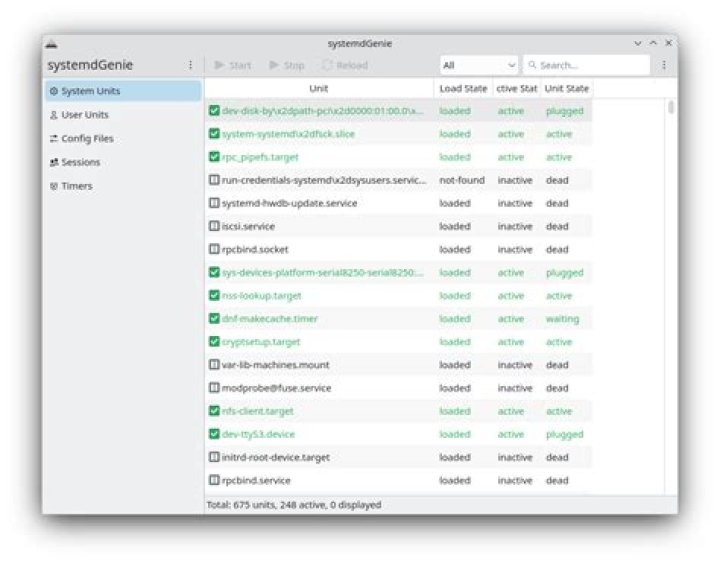Click 'dead' state of modprobe@fuse.service
The height and width of the screenshot is (564, 720).
coord(557,388)
